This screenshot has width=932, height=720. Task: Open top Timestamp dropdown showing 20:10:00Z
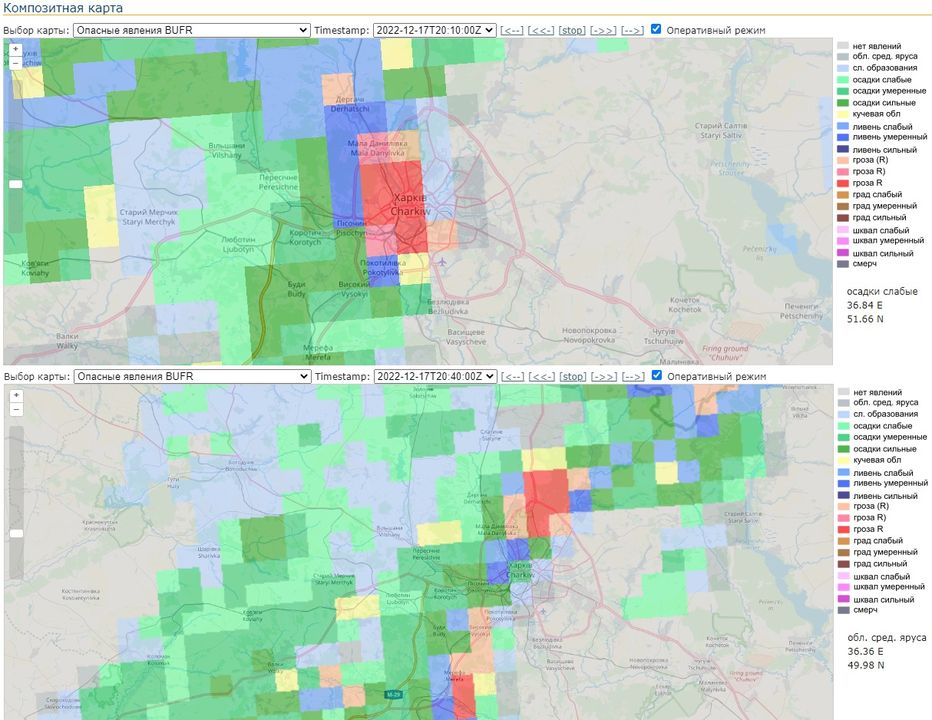(434, 30)
